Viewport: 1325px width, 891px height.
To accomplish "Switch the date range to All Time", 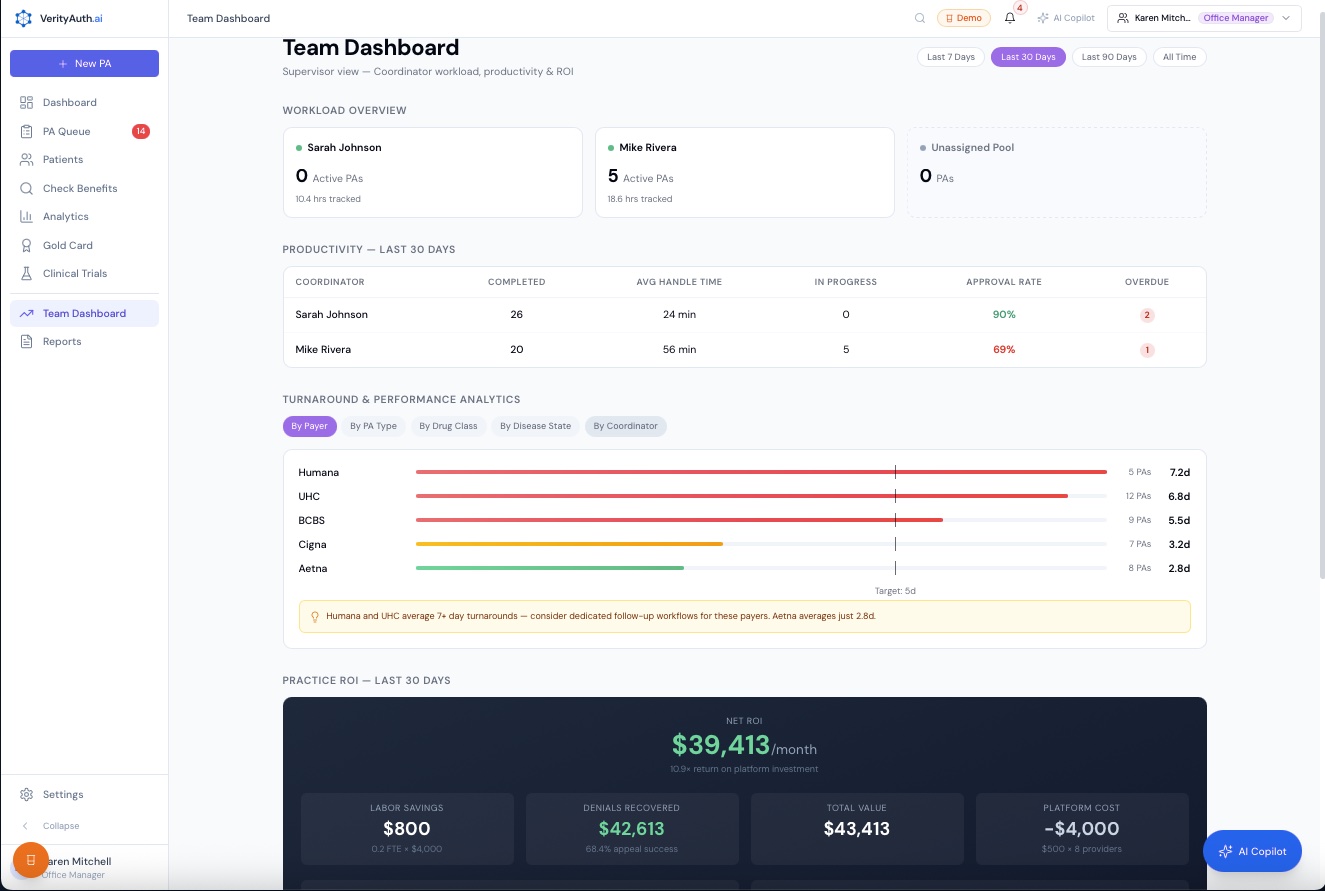I will [1179, 57].
